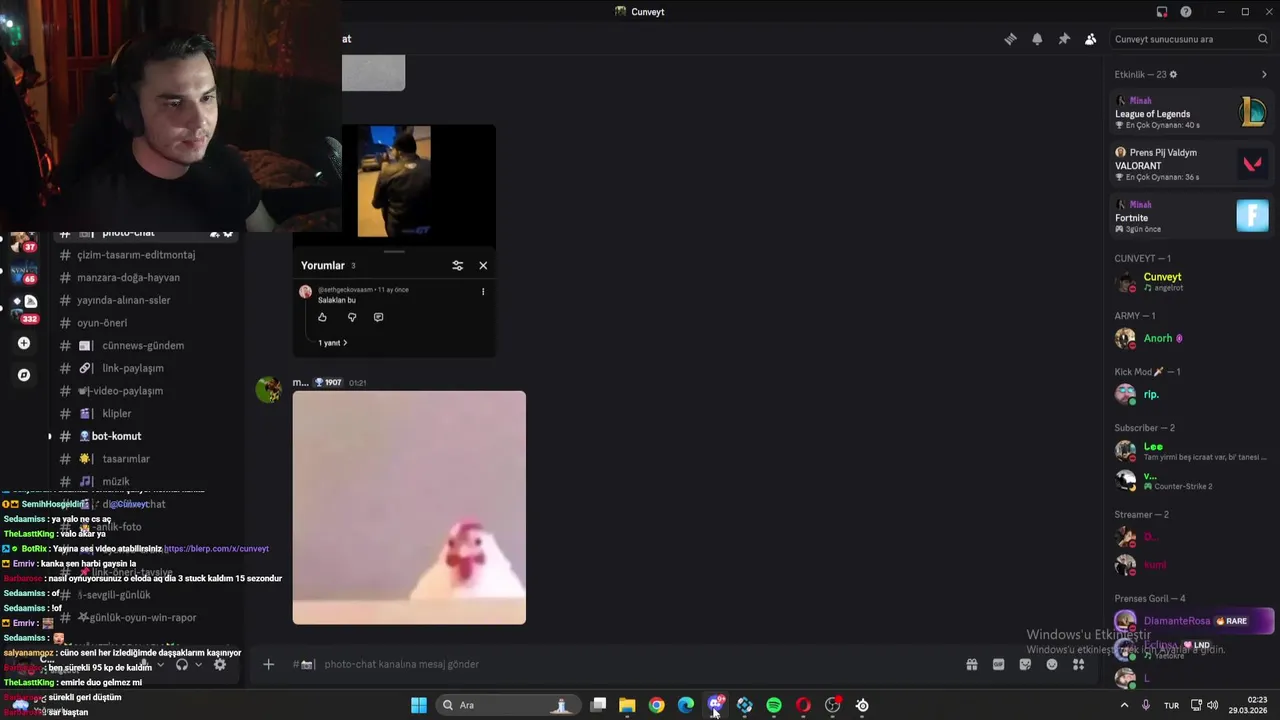1280x720 pixels.
Task: Reply to the 'Salakları bu' comment
Action: [378, 317]
